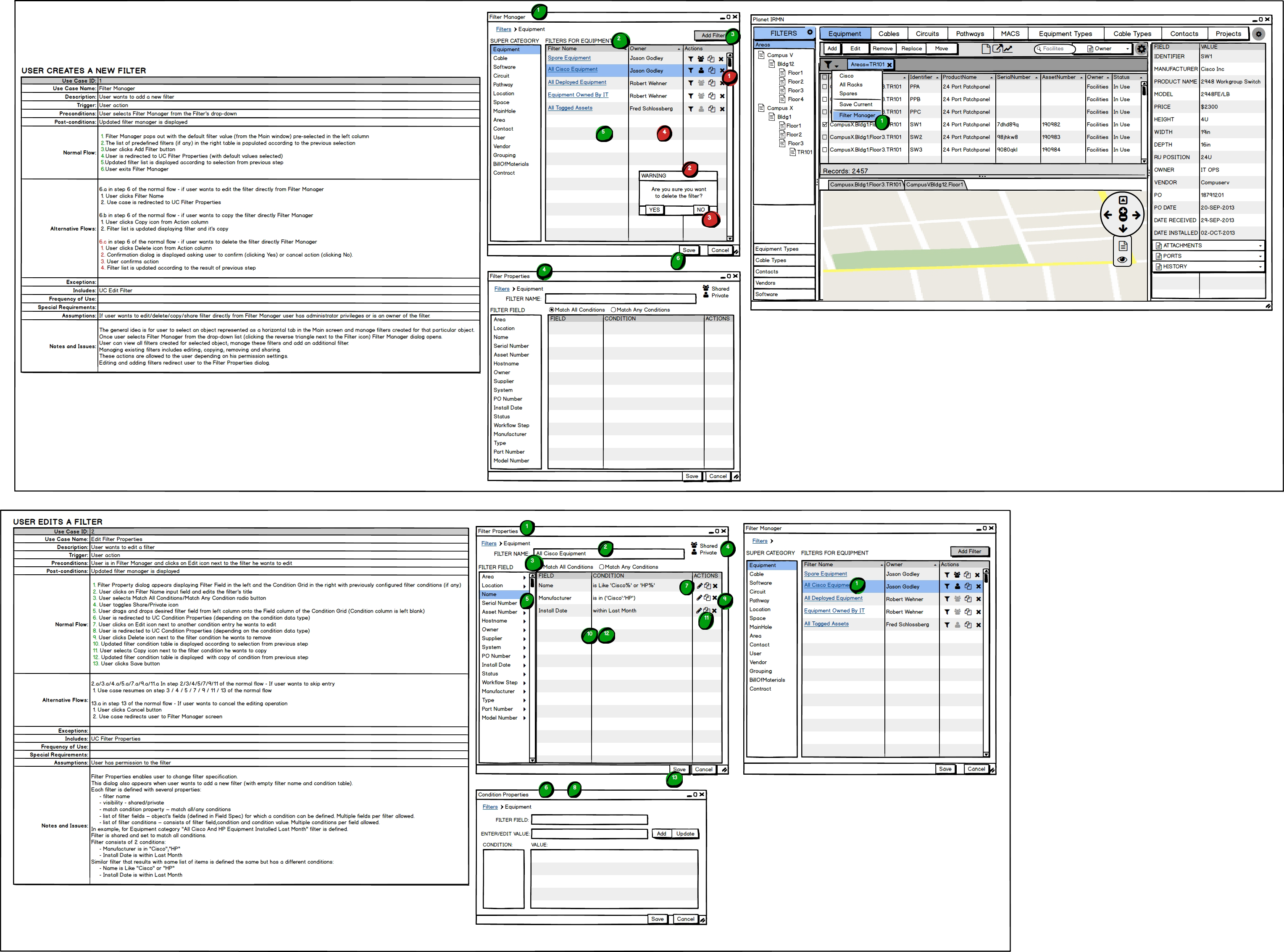Delete All Tagged Assets in upper Filter Manager
The height and width of the screenshot is (952, 1284).
(x=722, y=109)
